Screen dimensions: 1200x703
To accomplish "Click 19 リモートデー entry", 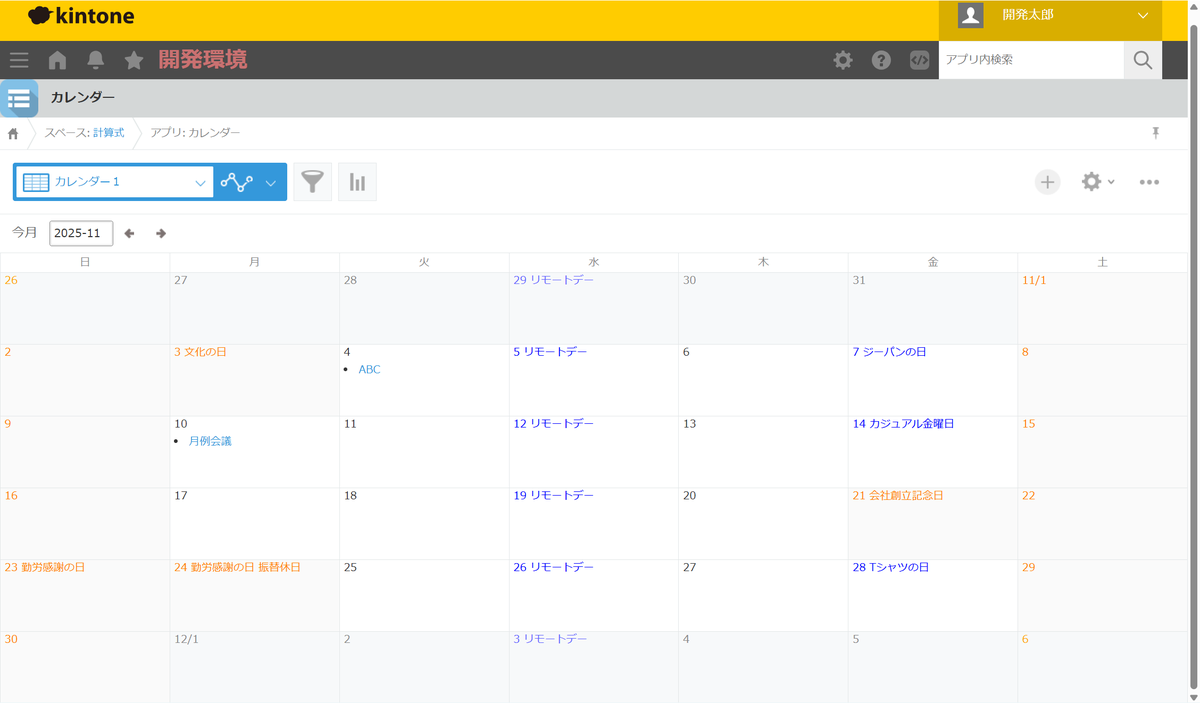I will pos(553,496).
